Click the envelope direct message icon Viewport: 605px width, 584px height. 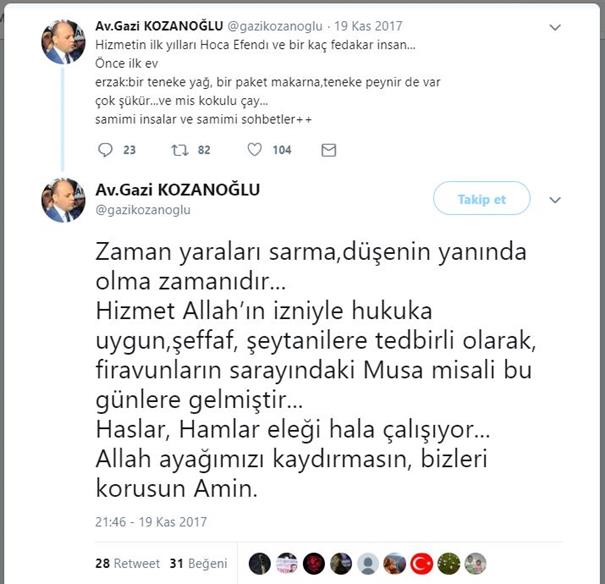[x=328, y=150]
